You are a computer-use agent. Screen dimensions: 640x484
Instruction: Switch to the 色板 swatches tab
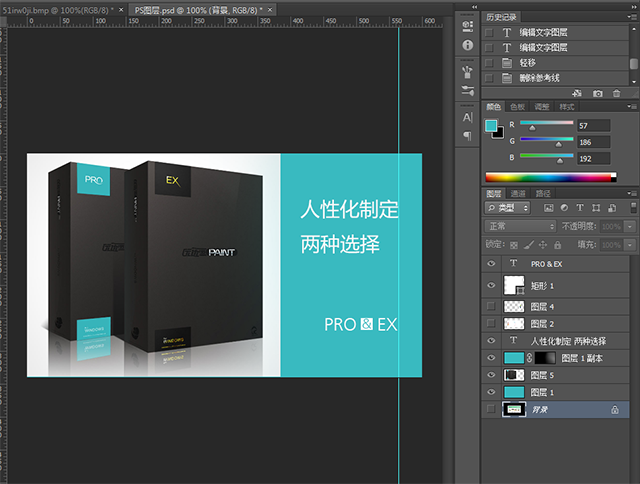[517, 107]
